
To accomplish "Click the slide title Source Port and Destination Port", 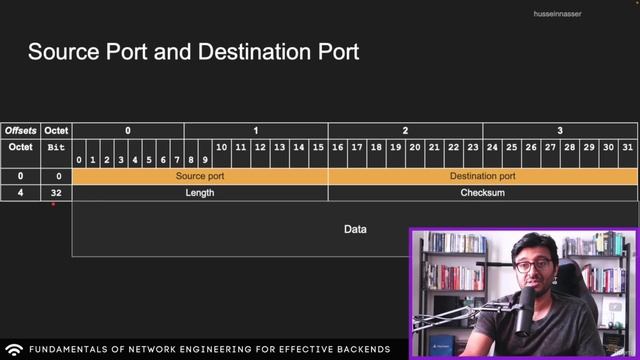I will point(193,52).
